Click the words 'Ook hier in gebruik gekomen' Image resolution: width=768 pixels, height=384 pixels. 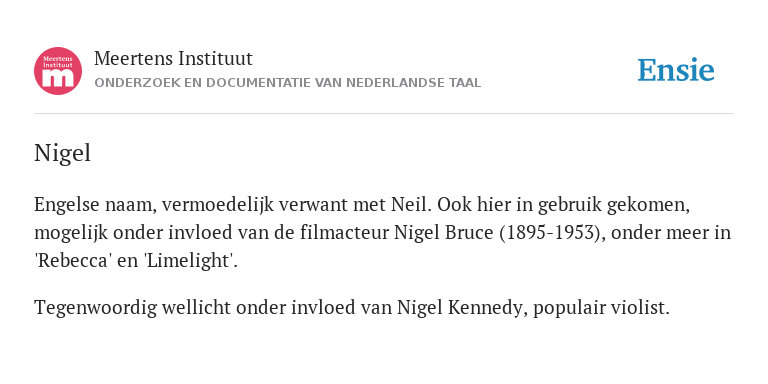(x=563, y=205)
